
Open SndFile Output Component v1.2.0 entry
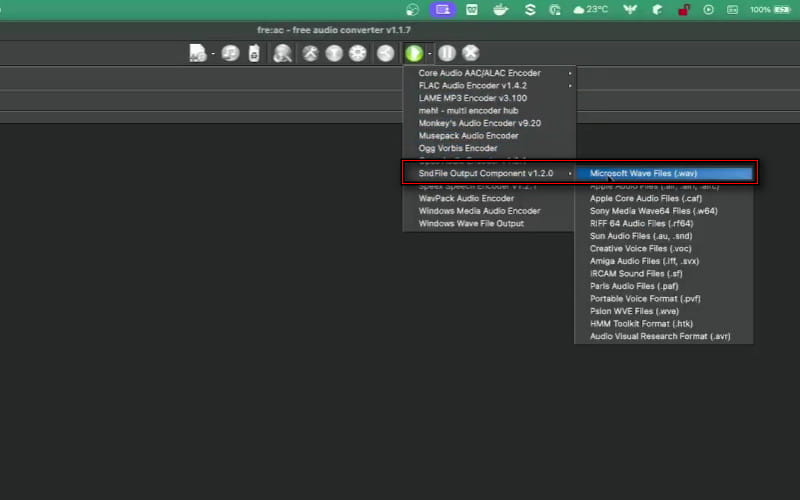coord(486,173)
